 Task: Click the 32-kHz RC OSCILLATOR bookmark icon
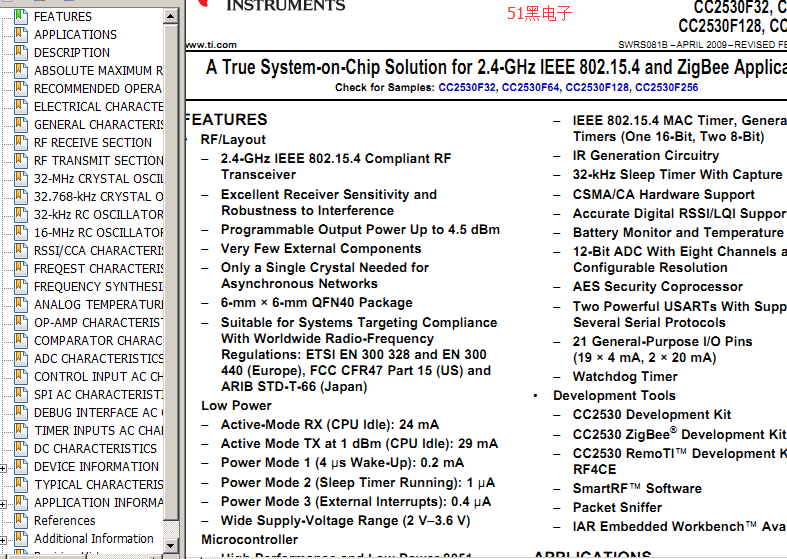pos(21,215)
